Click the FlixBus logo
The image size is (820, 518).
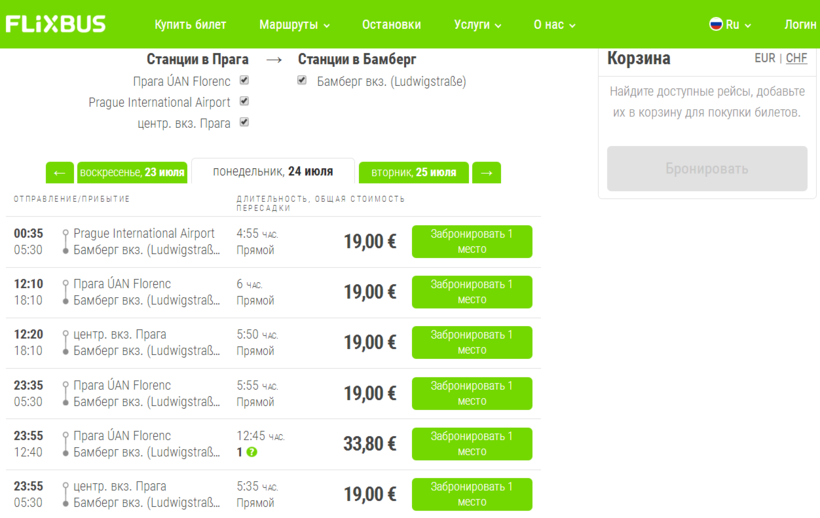coord(56,24)
